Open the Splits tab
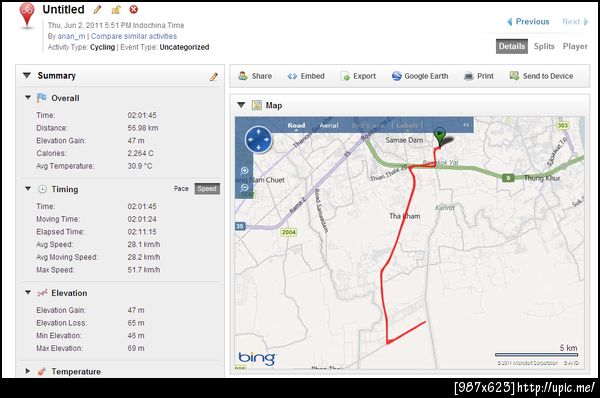 pyautogui.click(x=544, y=46)
